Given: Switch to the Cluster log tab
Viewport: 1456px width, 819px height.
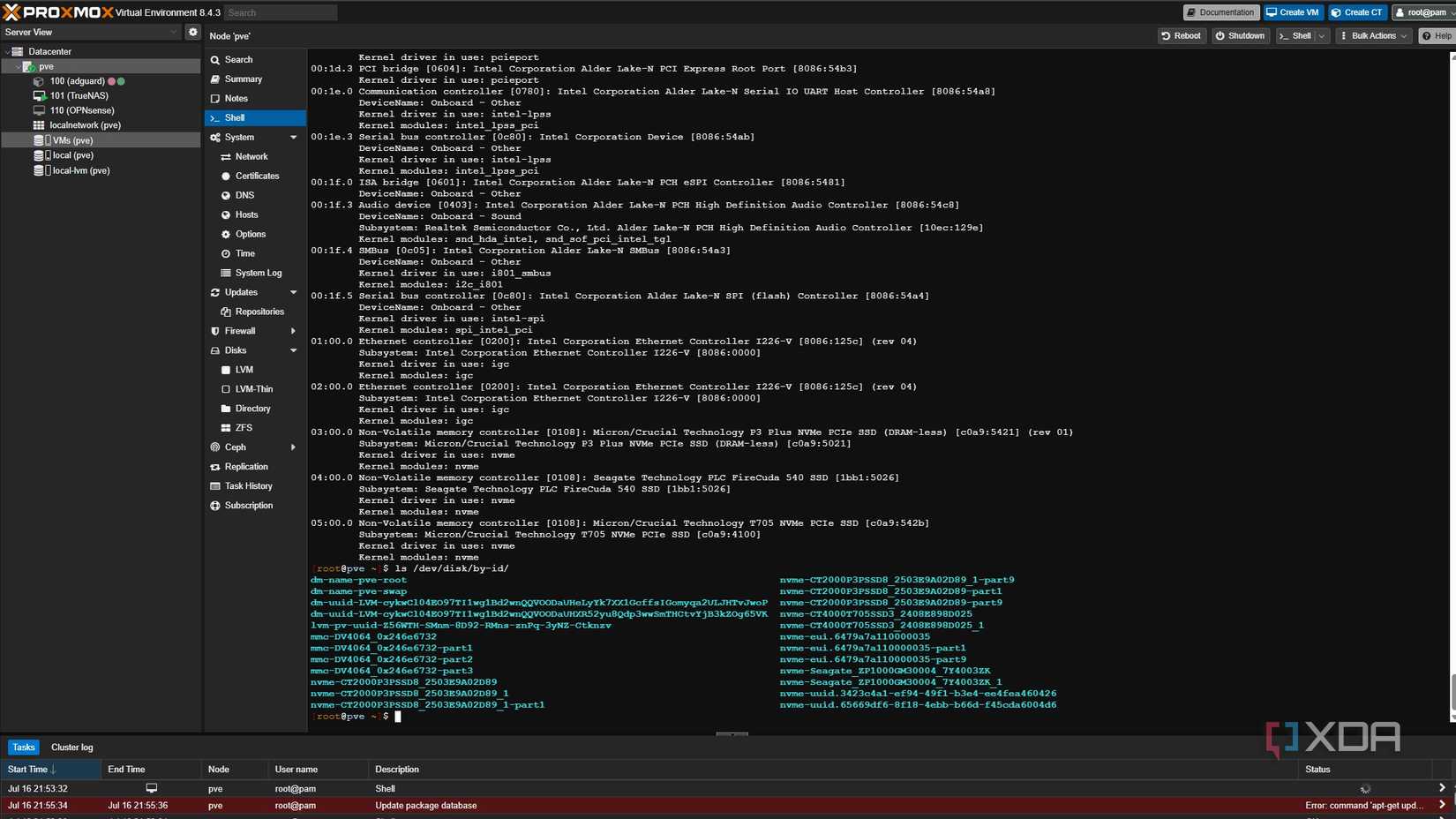Looking at the screenshot, I should point(71,748).
